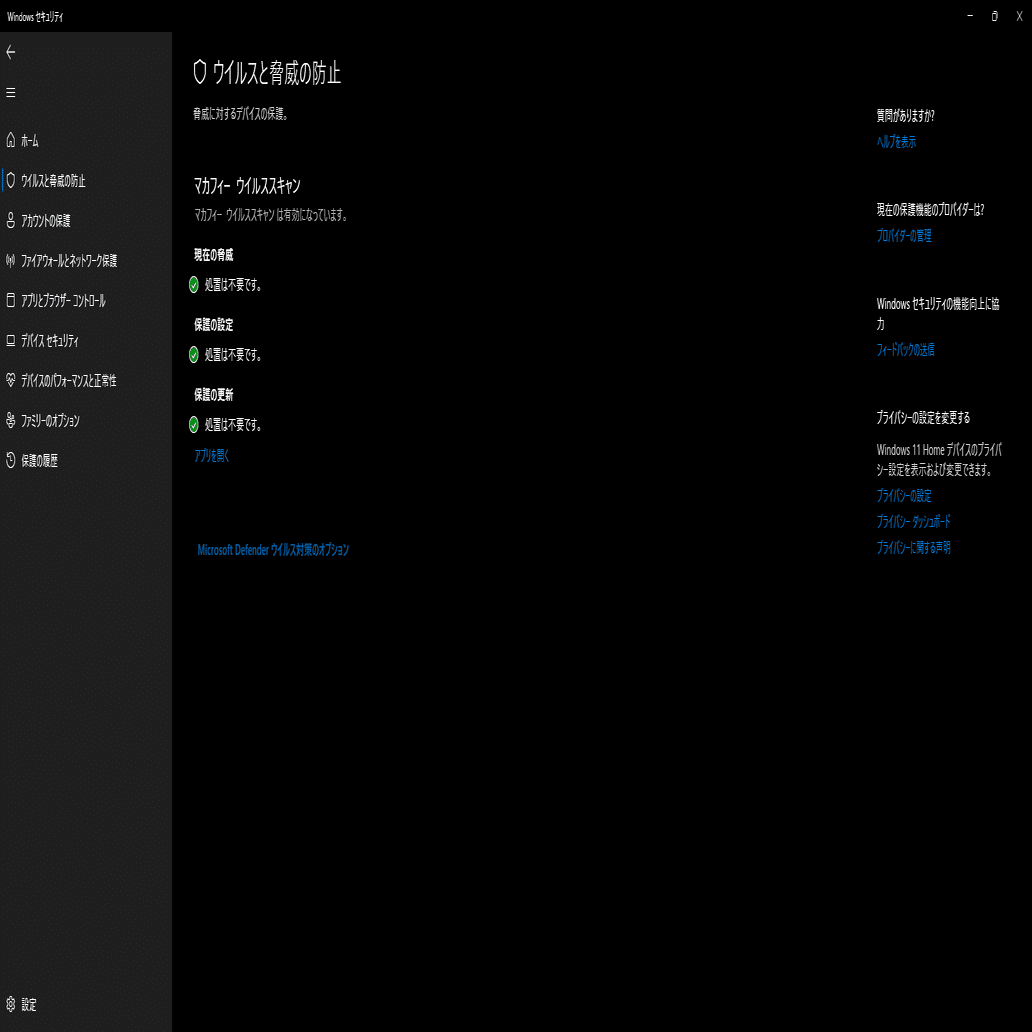1032x1032 pixels.
Task: Close the Windows セキュリティ window
Action: pyautogui.click(x=1019, y=16)
